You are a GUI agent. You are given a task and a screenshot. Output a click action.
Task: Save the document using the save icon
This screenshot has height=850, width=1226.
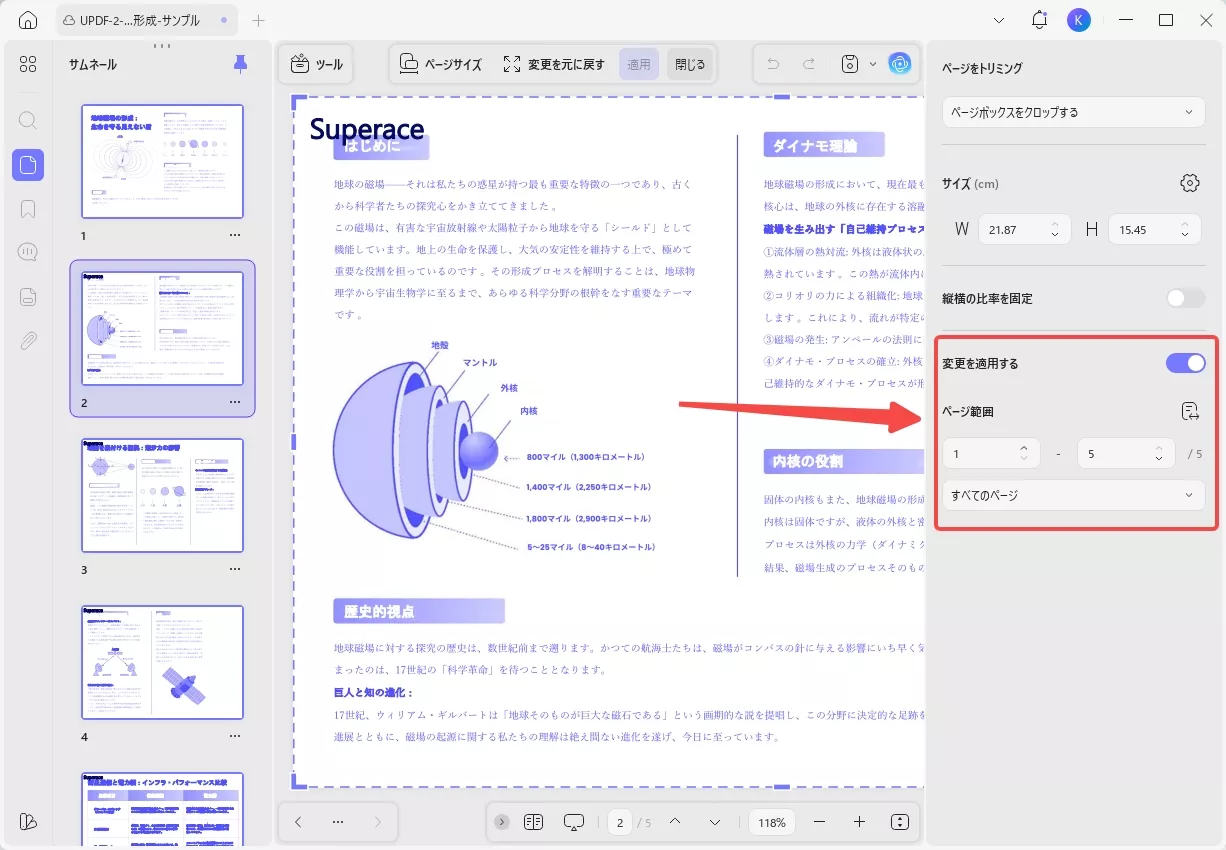pyautogui.click(x=847, y=63)
